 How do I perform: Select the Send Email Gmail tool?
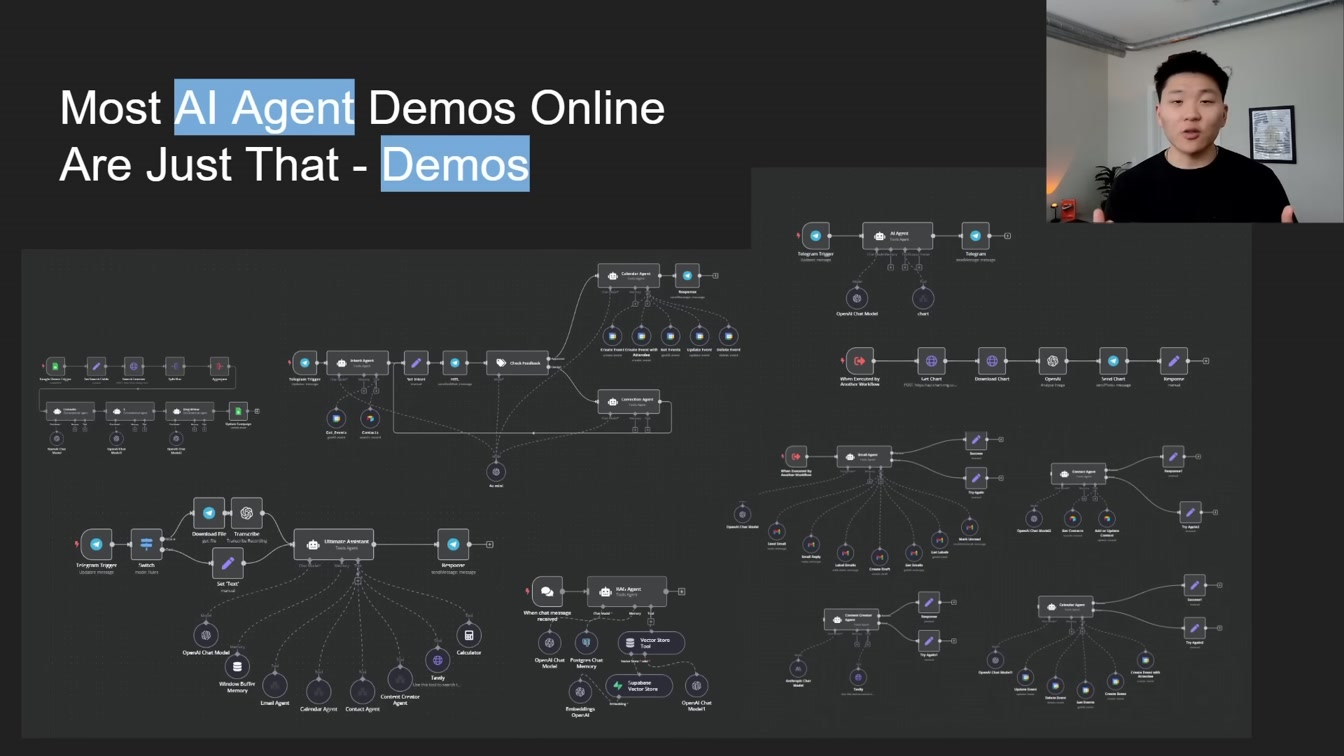pos(777,532)
